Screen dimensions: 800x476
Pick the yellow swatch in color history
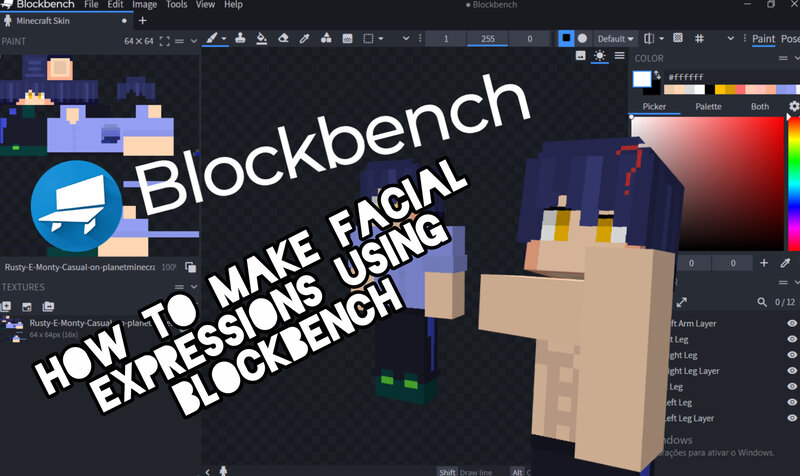pyautogui.click(x=720, y=90)
